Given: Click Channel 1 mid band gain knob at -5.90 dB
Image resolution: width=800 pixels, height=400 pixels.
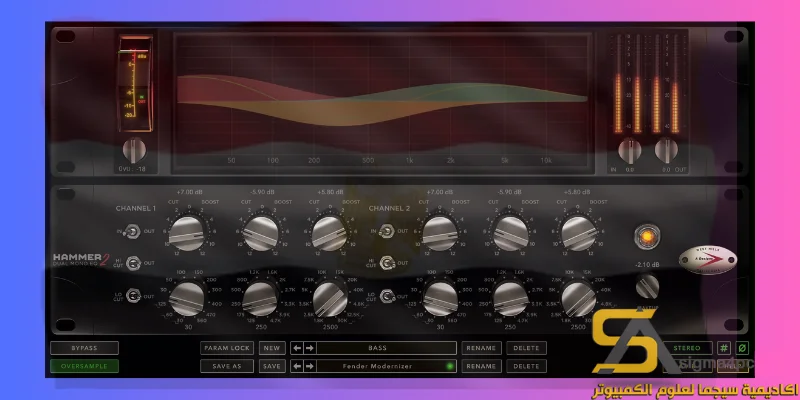Looking at the screenshot, I should pyautogui.click(x=261, y=233).
